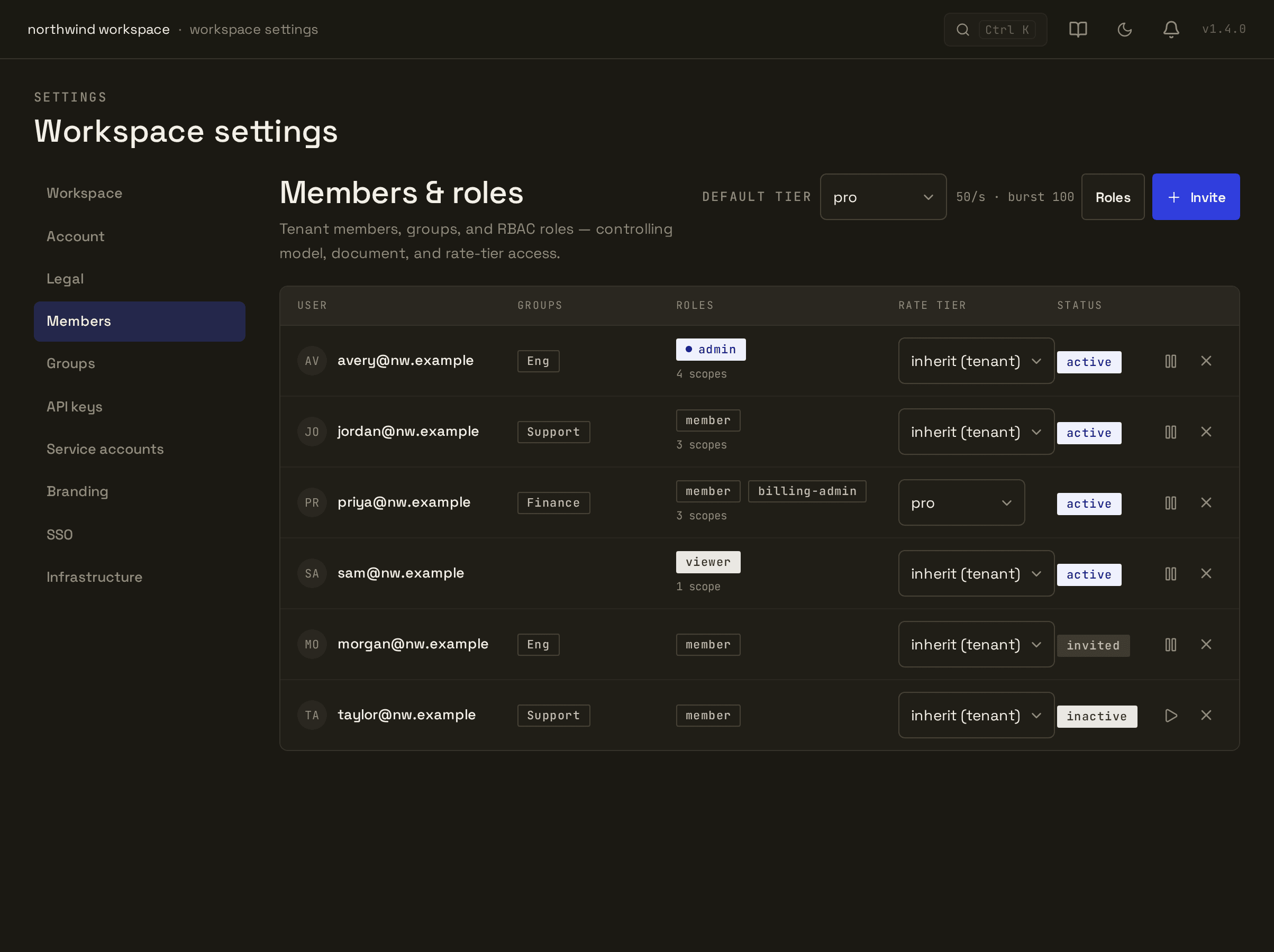Click morgan's invited status badge
The image size is (1274, 952).
1093,646
